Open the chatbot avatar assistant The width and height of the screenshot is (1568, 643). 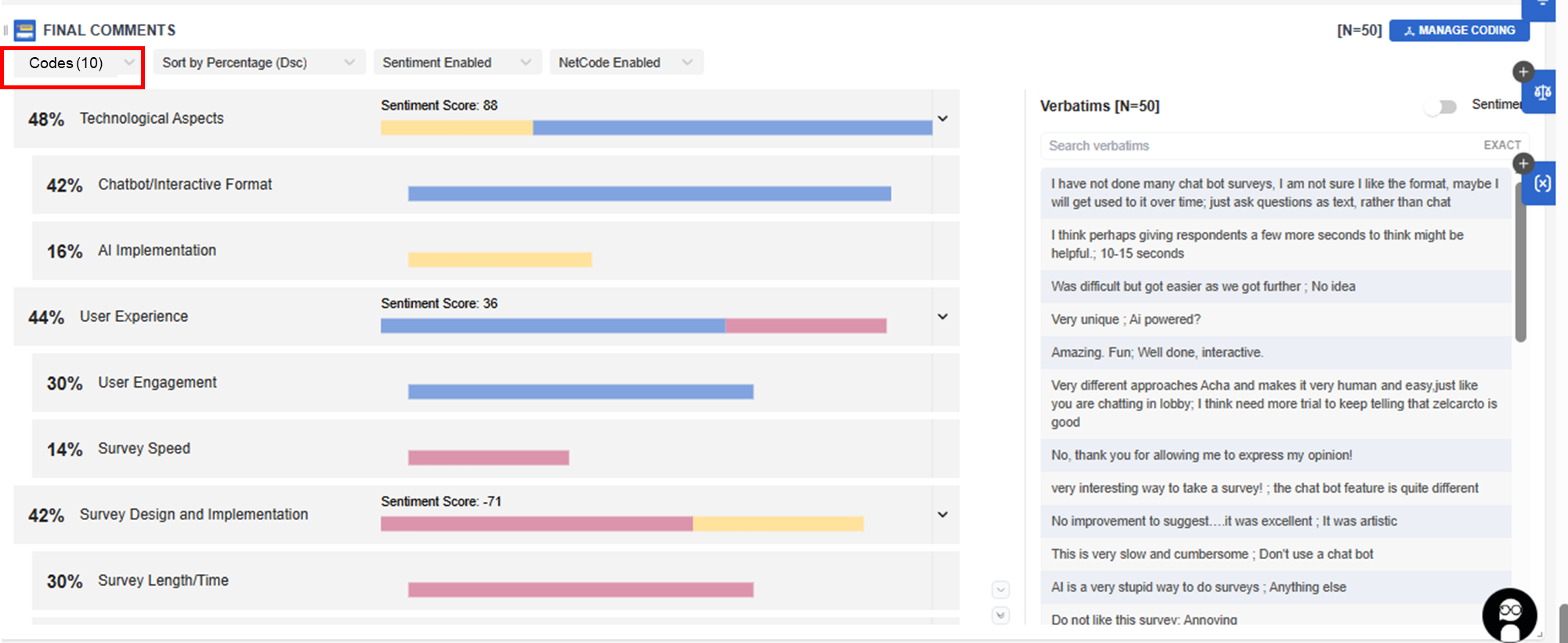(1509, 614)
